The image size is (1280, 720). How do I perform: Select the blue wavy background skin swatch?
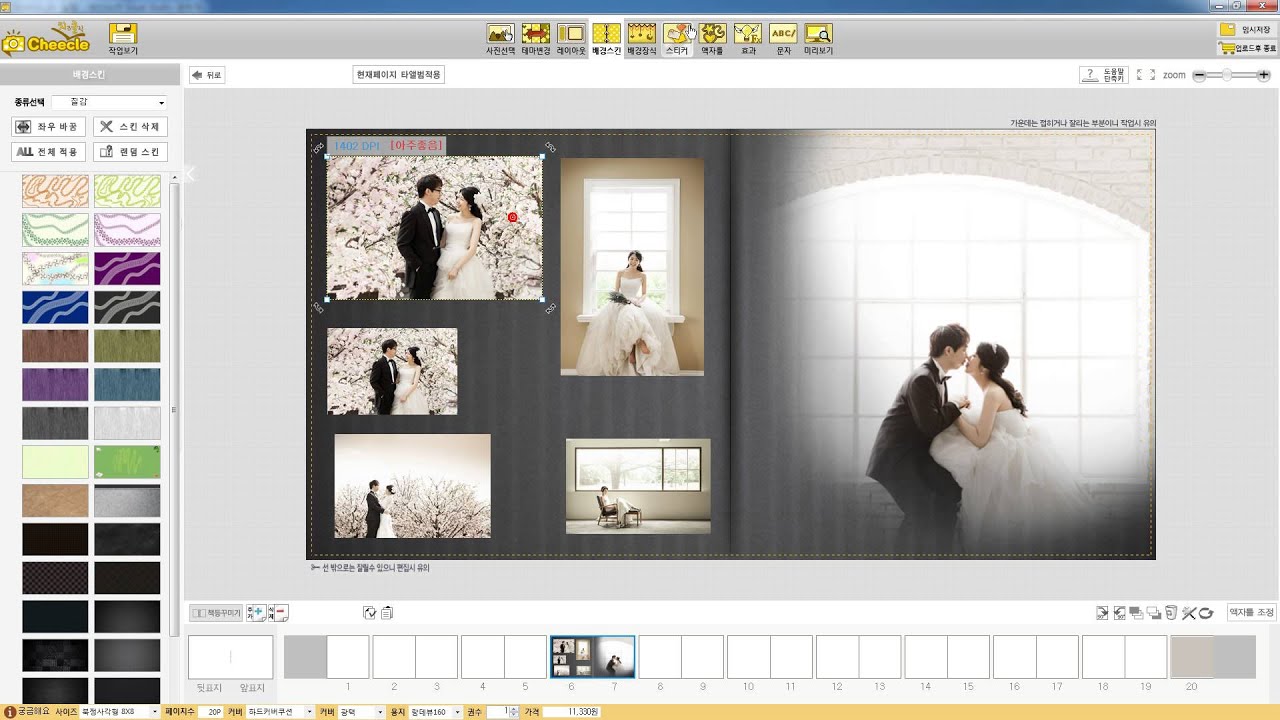[x=55, y=307]
